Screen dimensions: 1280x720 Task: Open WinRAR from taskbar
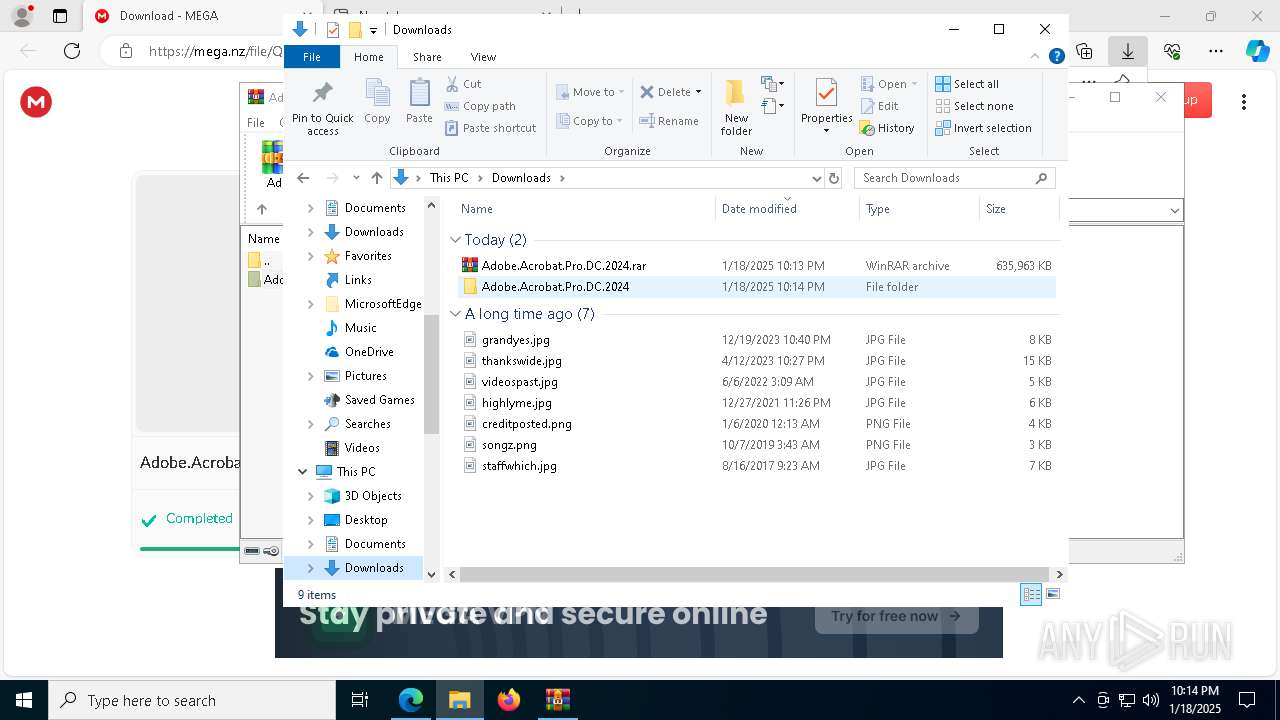tap(557, 700)
